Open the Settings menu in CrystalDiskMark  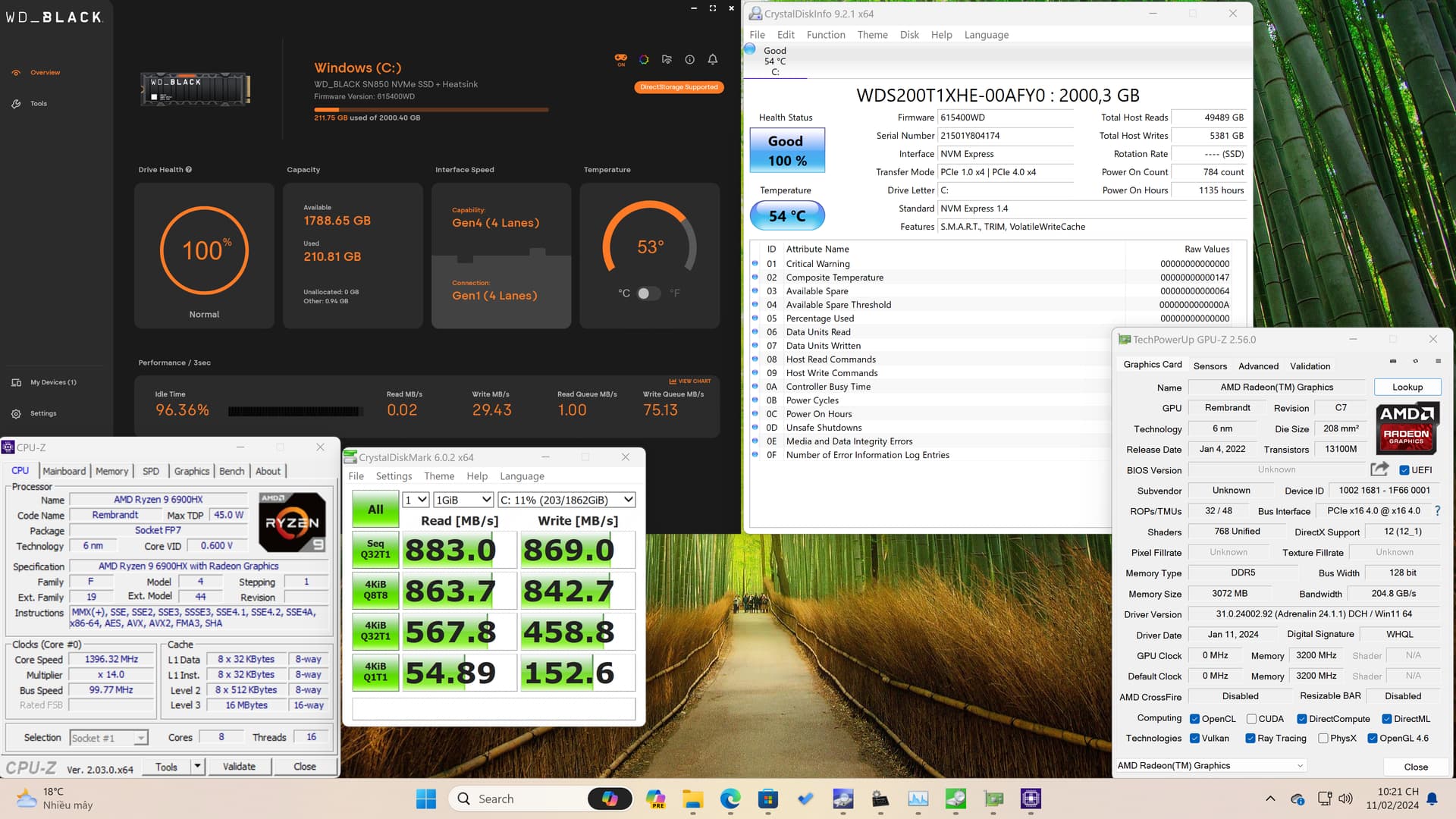(x=394, y=476)
